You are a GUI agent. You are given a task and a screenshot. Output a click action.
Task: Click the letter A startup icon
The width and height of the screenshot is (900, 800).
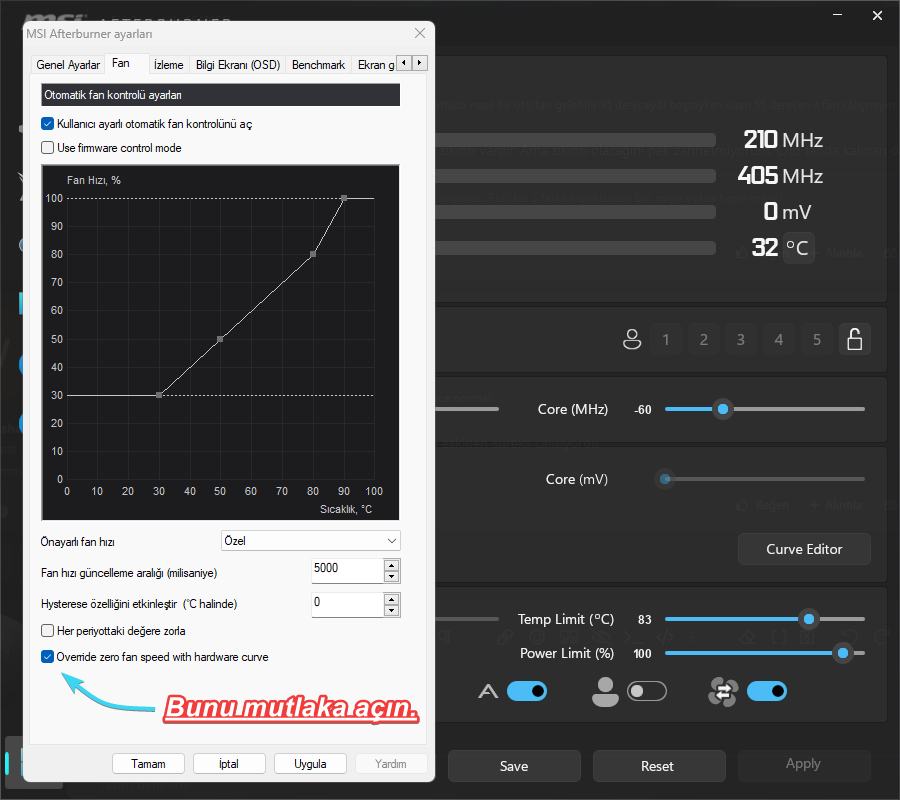click(x=488, y=692)
